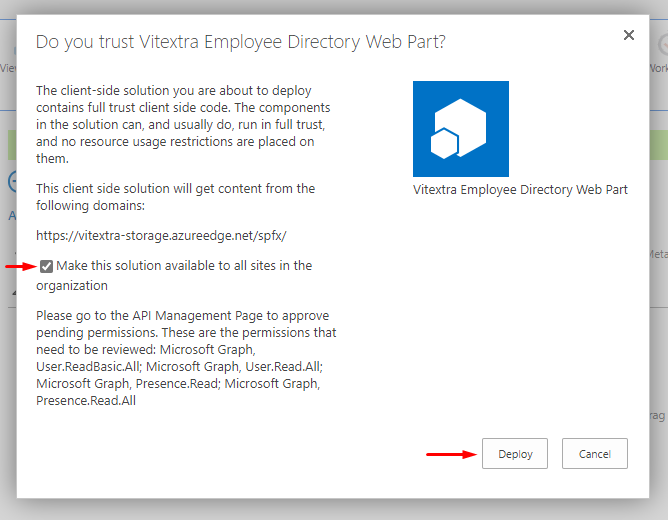Click the vitextra-storage.azureedge.net domain text
Screen dimensions: 668x520
pyautogui.click(x=161, y=236)
